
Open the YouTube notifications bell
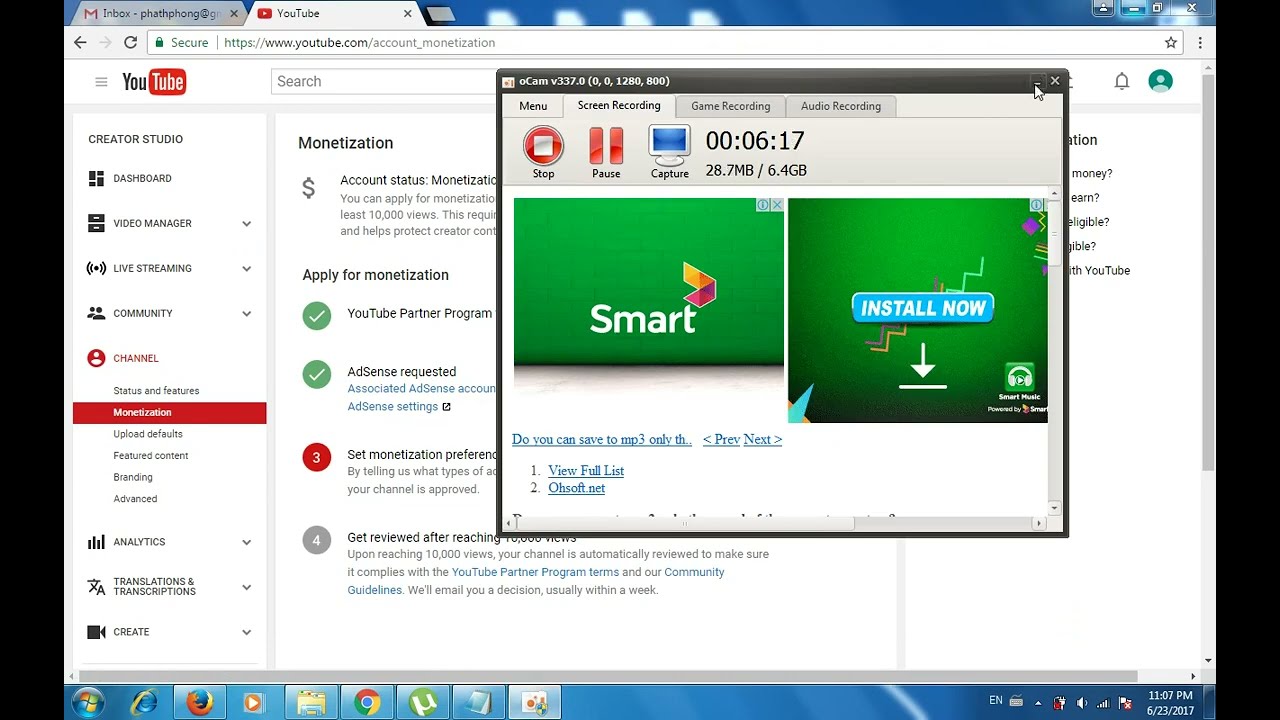coord(1122,82)
